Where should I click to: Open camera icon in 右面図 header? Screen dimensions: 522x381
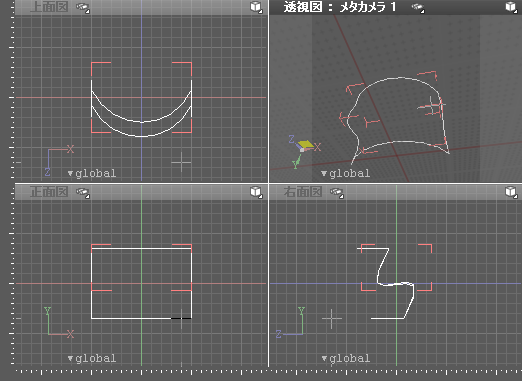[x=337, y=193]
